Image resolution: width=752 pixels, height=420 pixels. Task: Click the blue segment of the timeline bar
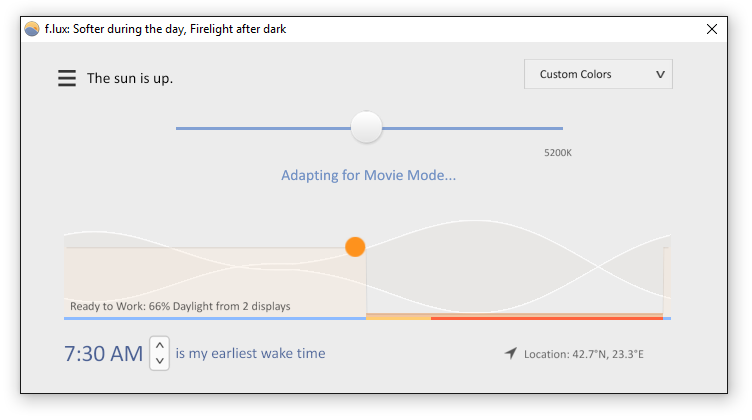click(x=215, y=318)
